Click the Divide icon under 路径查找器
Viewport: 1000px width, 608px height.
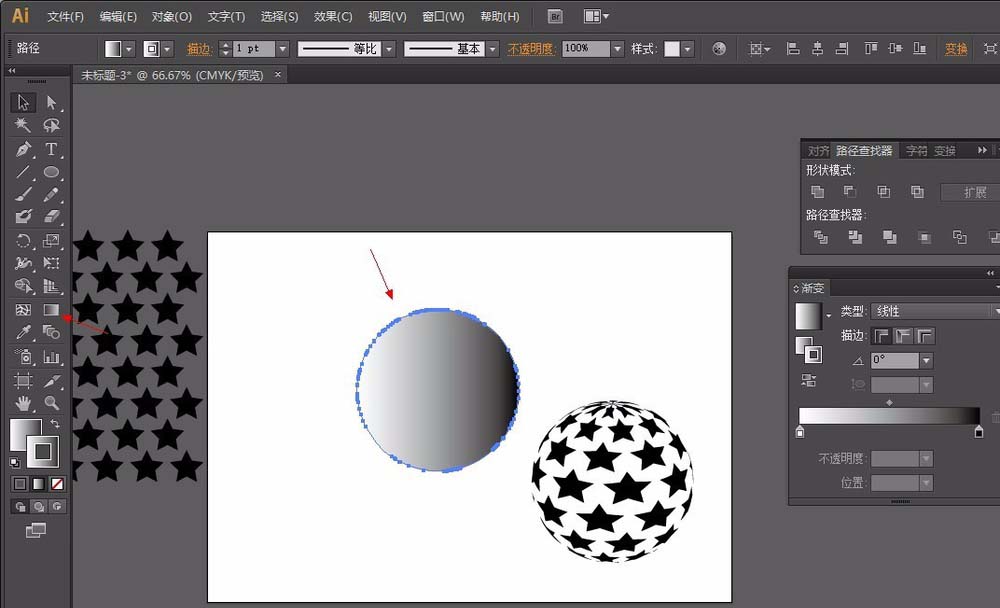[x=822, y=238]
